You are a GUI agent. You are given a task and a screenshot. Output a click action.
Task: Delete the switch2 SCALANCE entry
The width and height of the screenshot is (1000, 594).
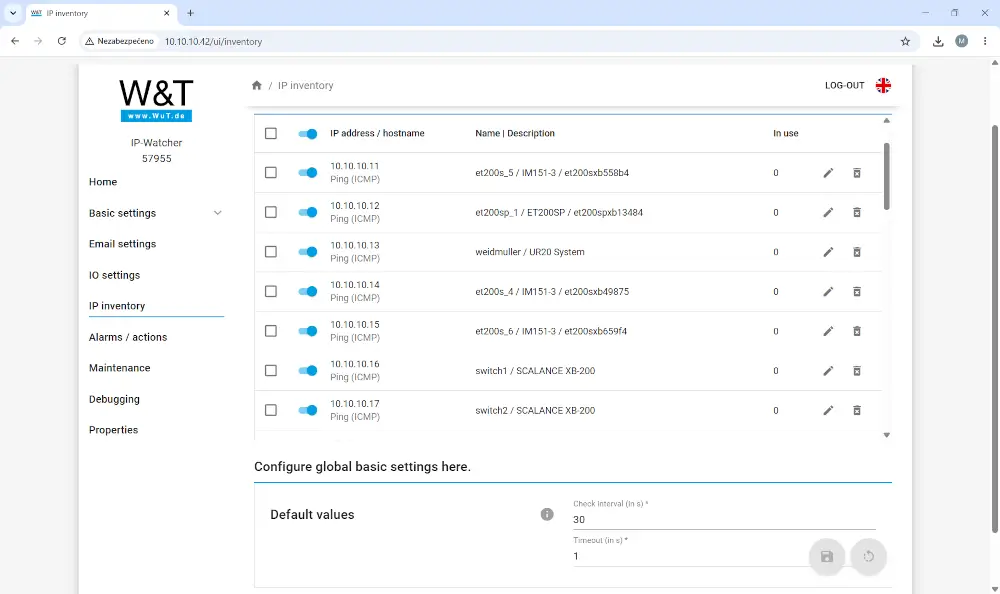[857, 410]
